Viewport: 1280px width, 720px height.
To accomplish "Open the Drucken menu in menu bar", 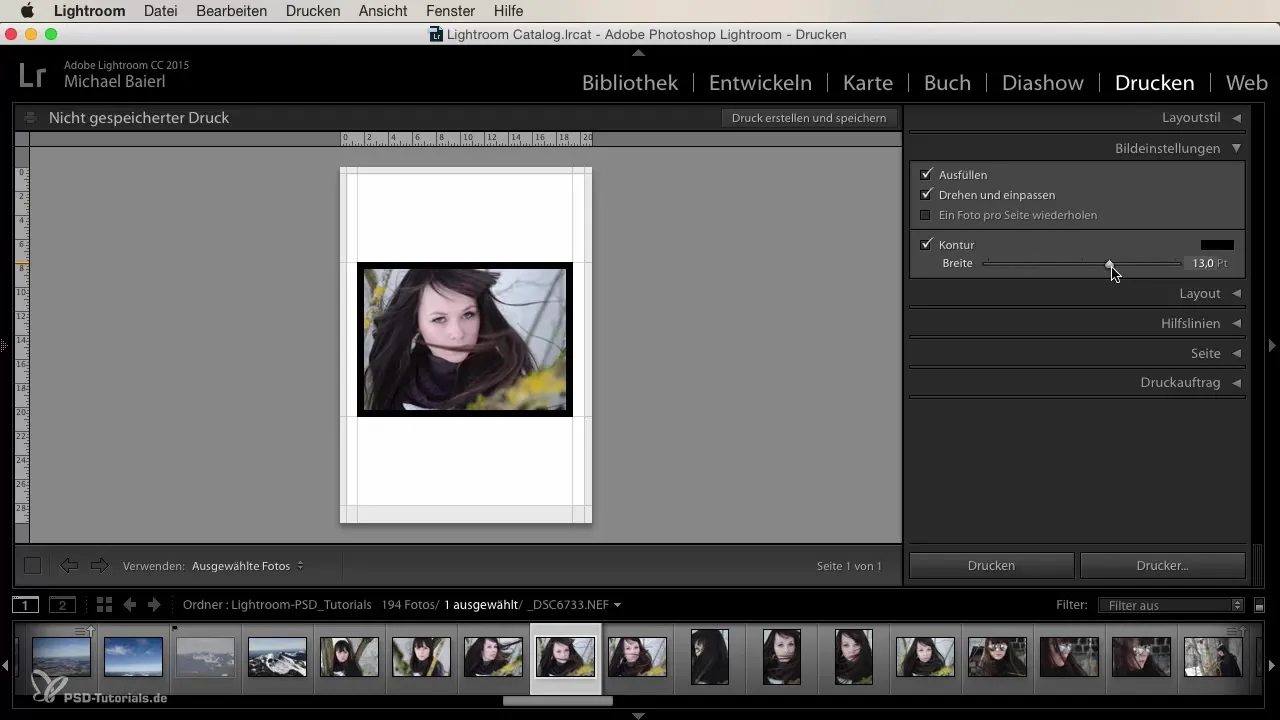I will pos(313,11).
